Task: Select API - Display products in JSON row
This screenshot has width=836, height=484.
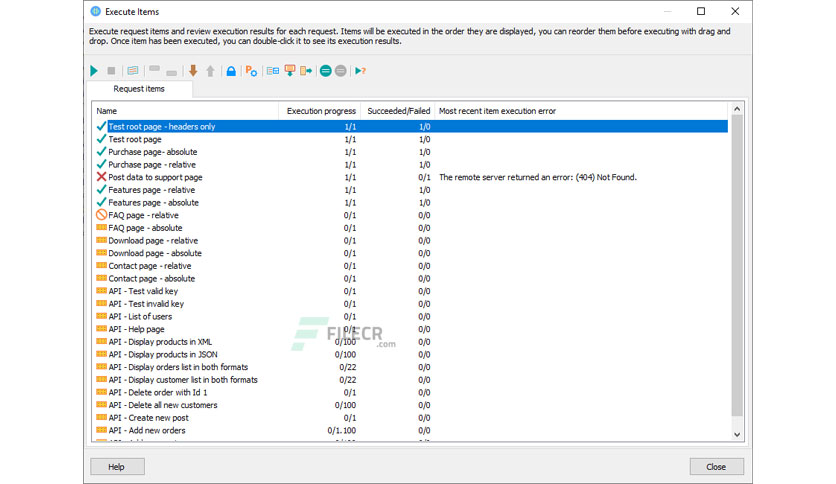Action: [411, 354]
